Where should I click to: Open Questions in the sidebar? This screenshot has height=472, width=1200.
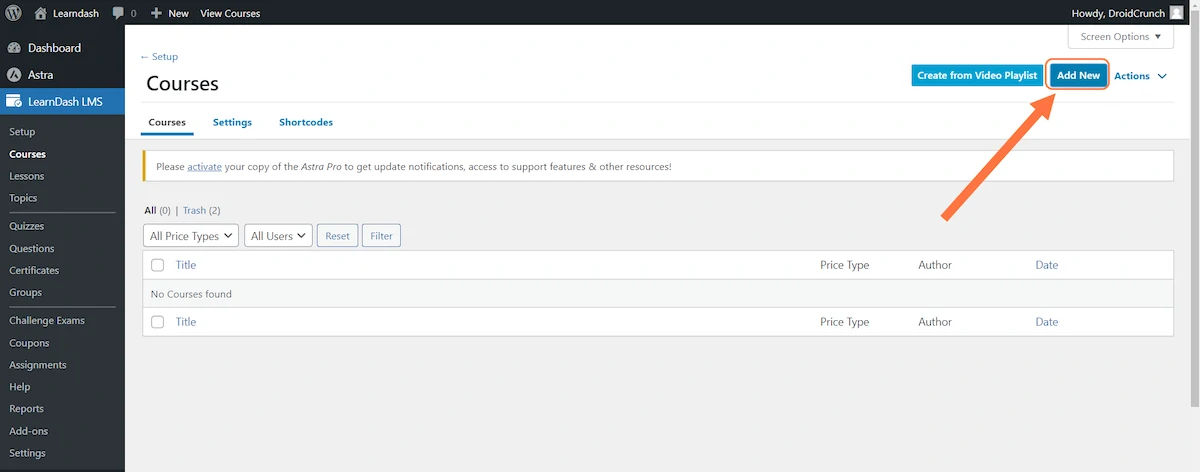pos(31,248)
